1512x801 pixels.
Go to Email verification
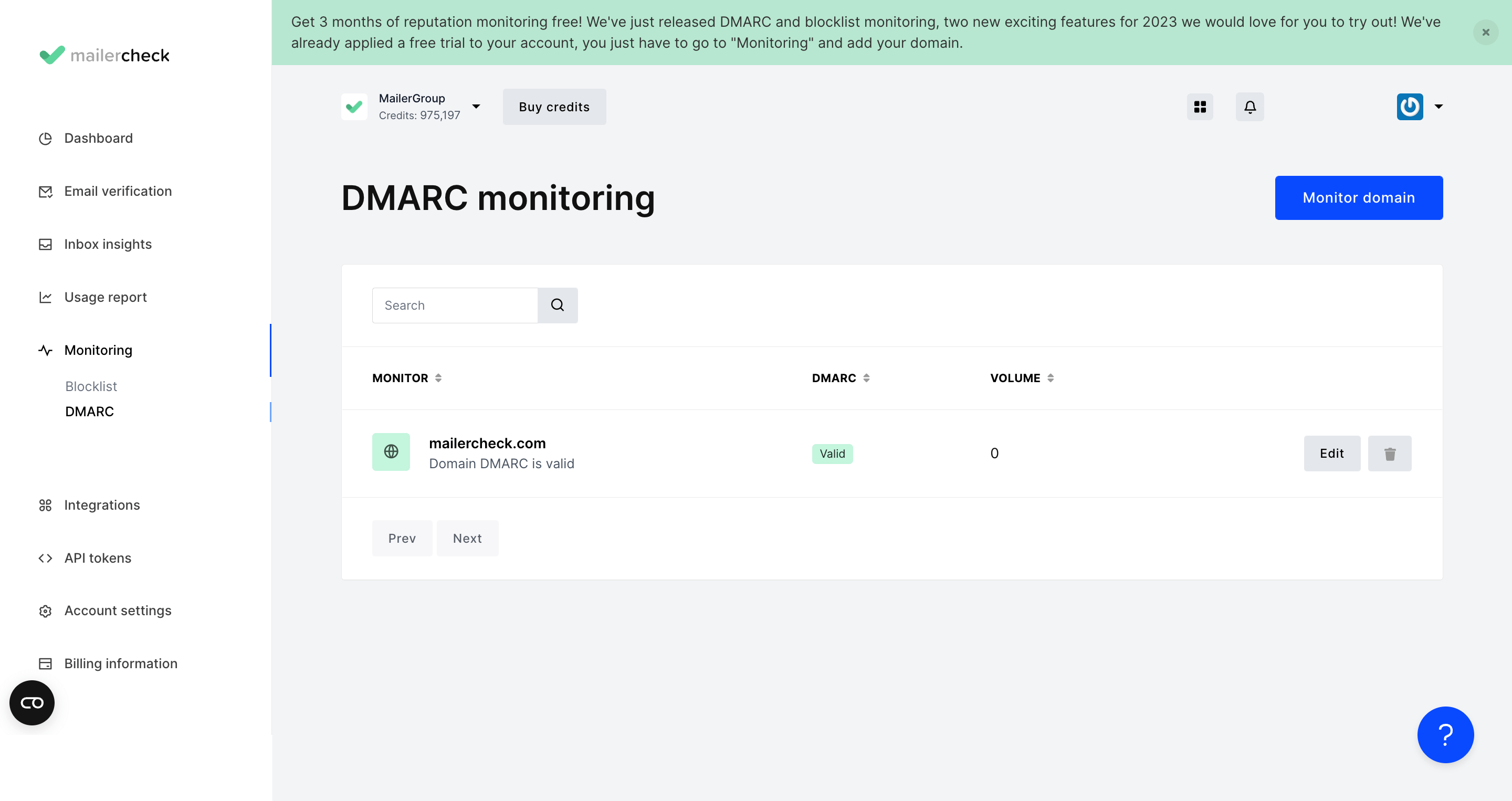tap(118, 191)
